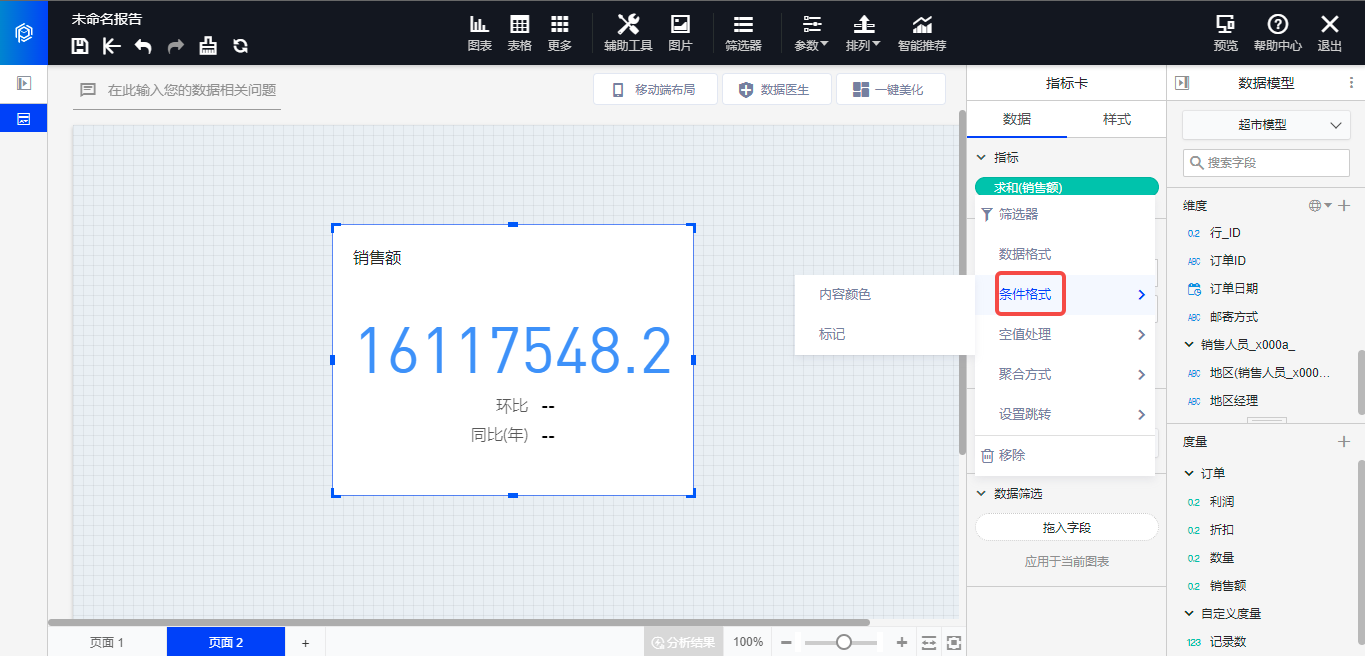Click the redo arrow icon
This screenshot has height=656, width=1365.
(x=176, y=45)
